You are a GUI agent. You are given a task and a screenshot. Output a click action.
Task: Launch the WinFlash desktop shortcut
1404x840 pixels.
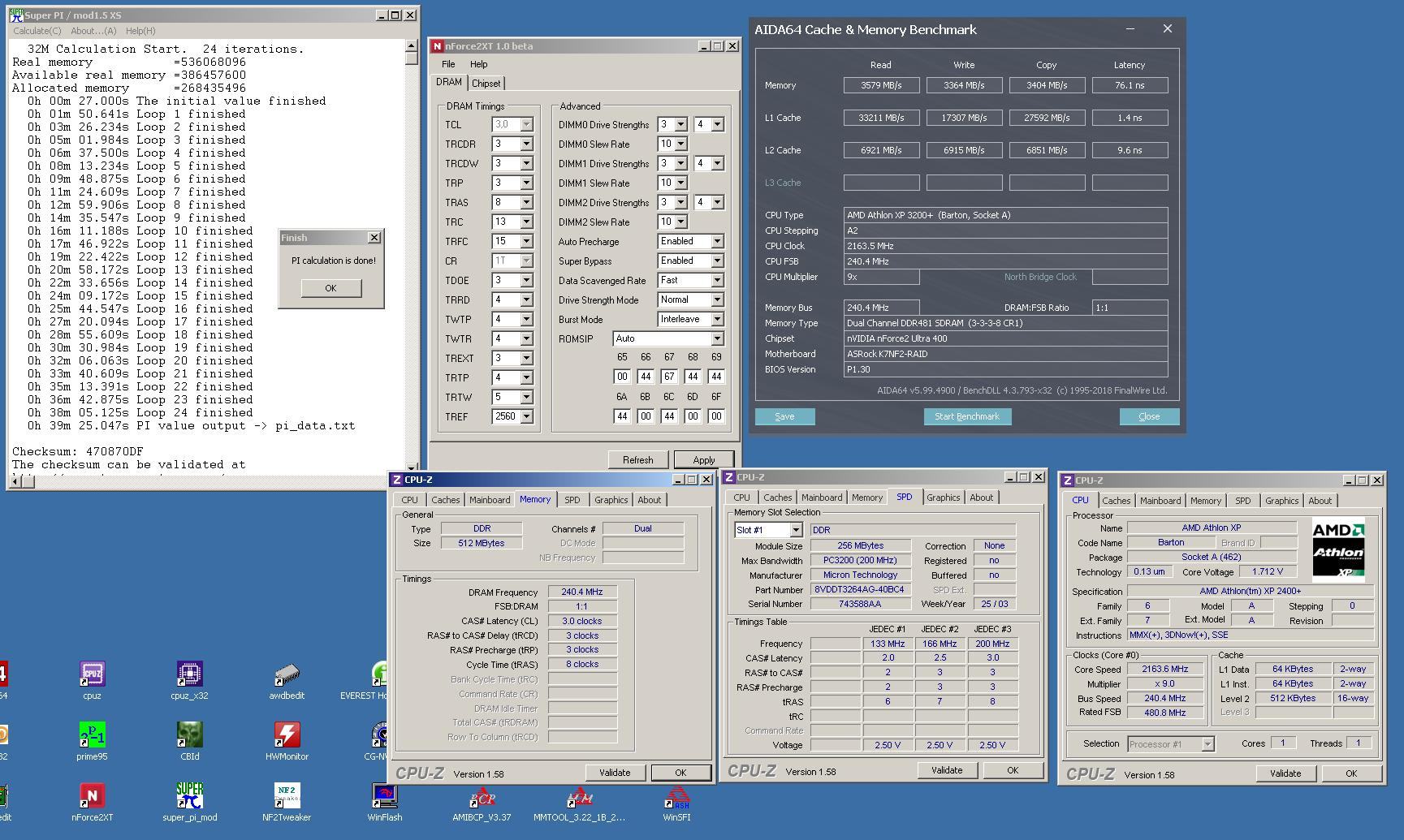tap(384, 796)
